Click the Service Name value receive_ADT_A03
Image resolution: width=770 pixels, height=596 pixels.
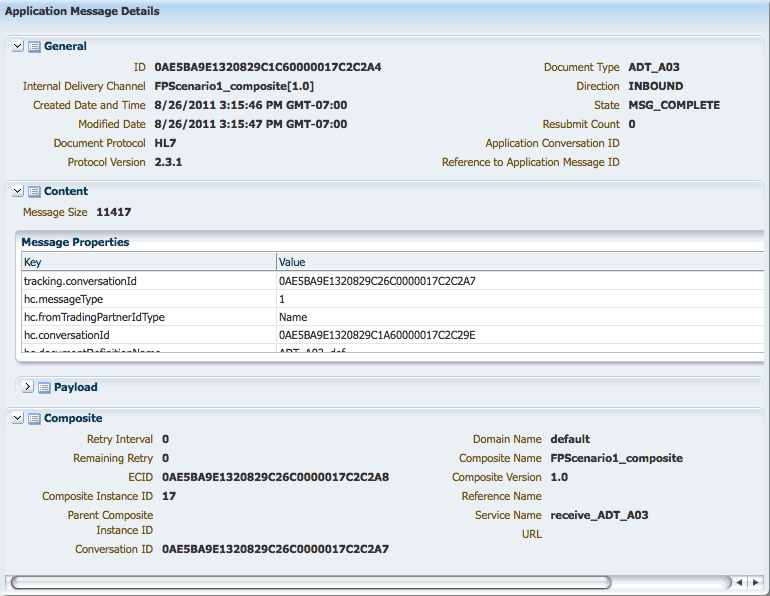(600, 515)
